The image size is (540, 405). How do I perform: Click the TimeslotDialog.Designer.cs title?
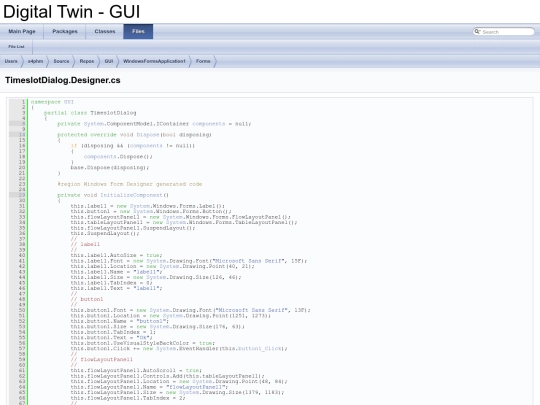63,80
